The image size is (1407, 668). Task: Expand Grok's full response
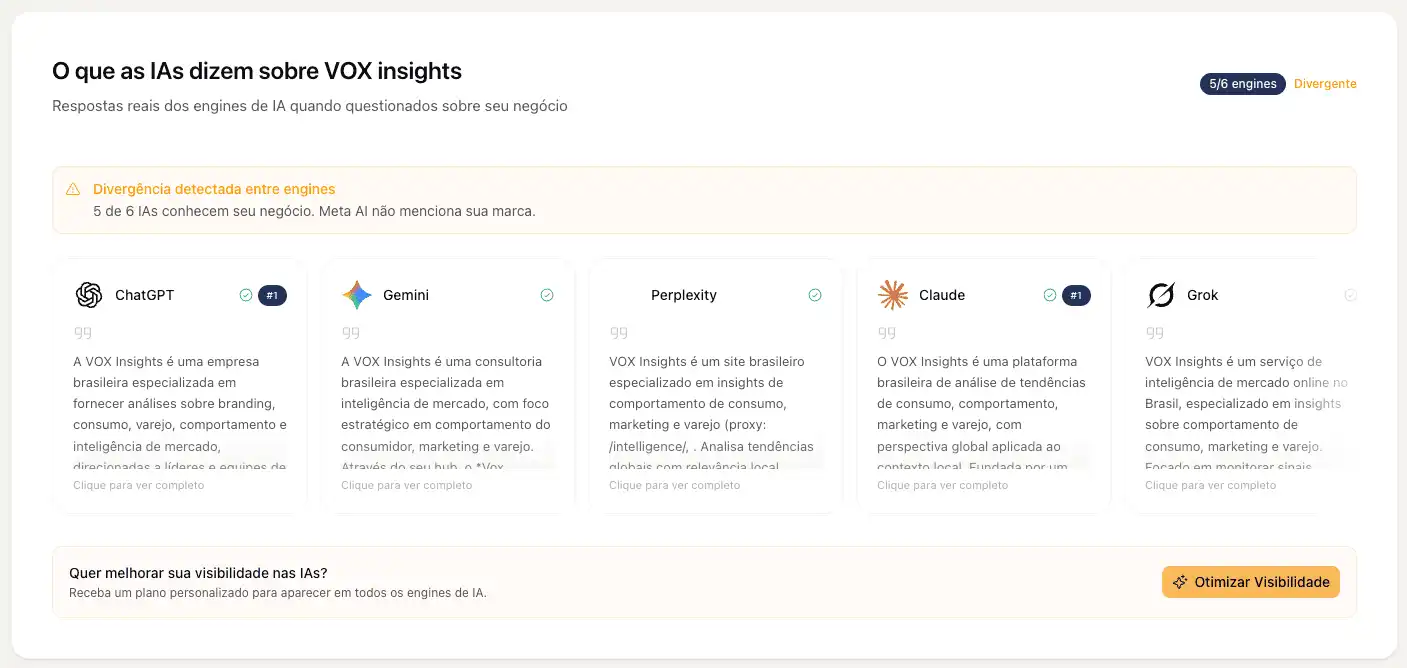tap(1210, 485)
